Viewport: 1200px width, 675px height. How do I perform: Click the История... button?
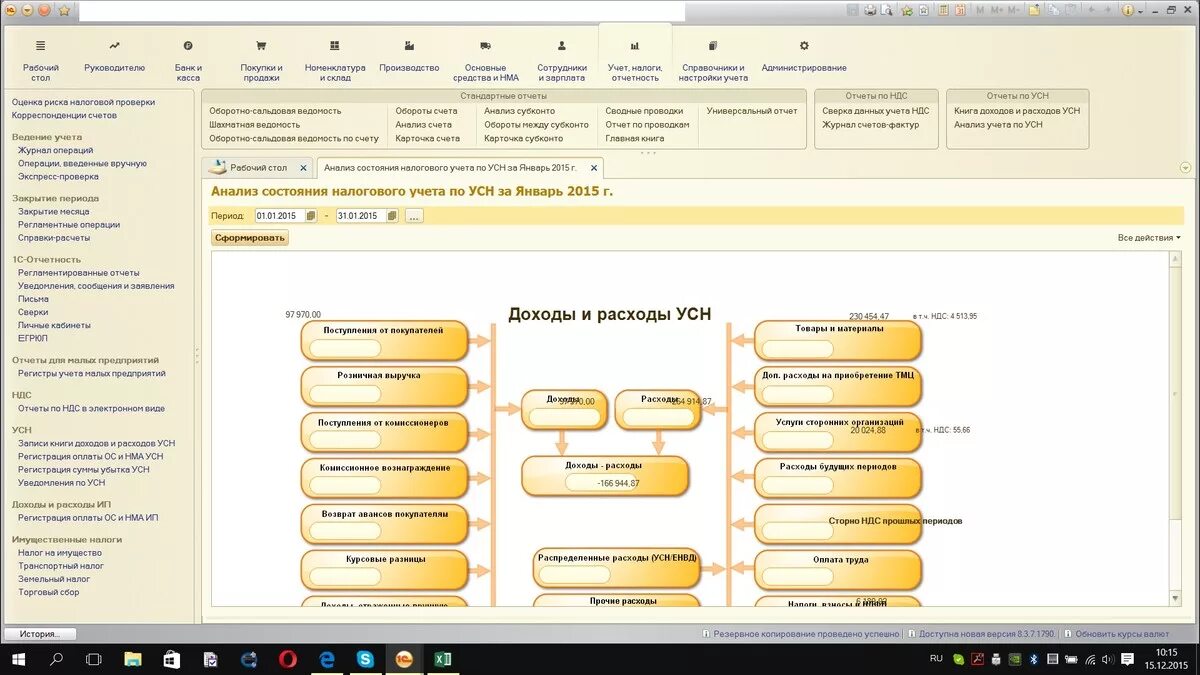point(40,634)
